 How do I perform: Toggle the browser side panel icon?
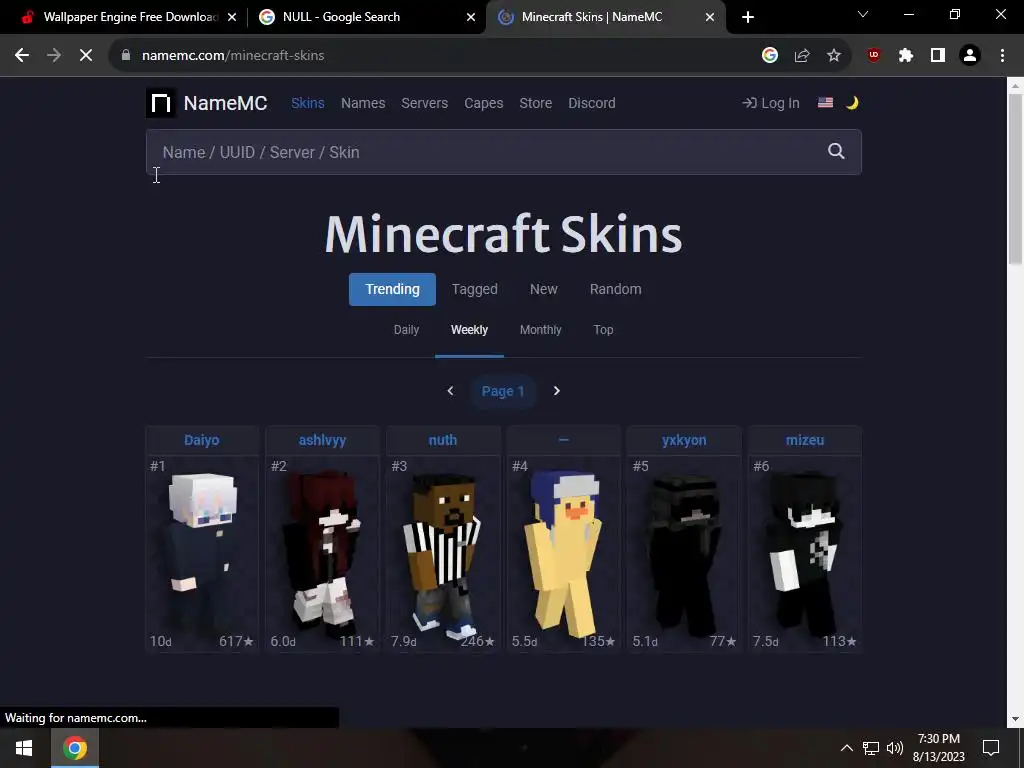(x=938, y=56)
